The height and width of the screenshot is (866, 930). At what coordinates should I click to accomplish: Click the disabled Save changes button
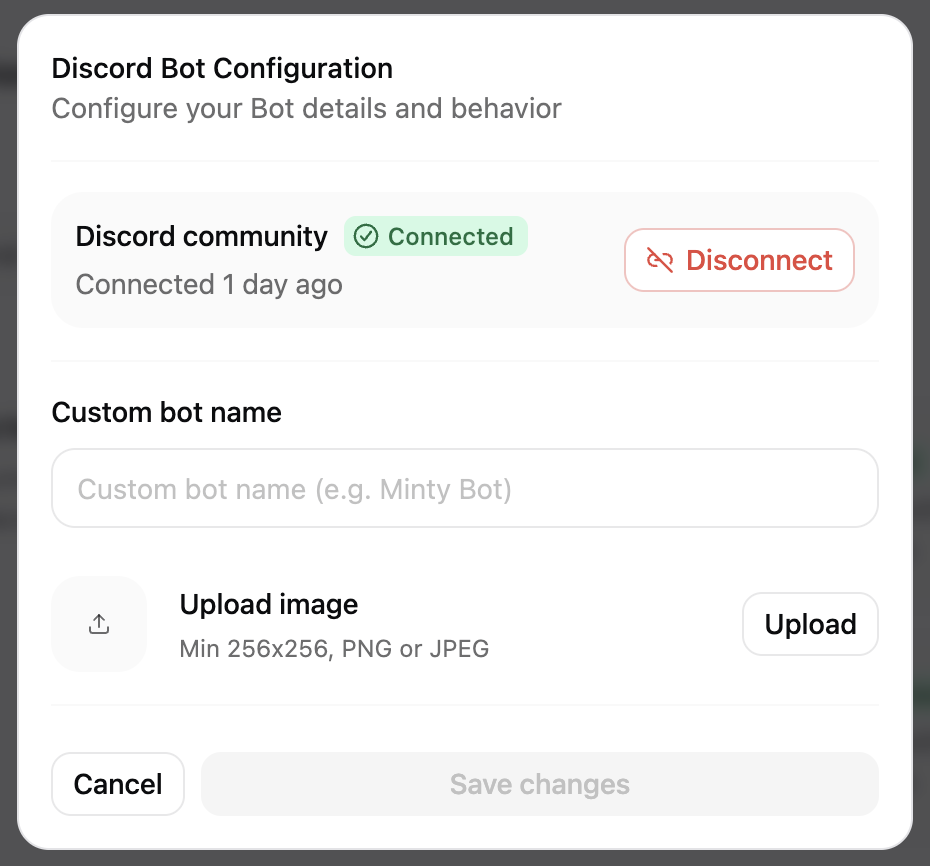click(x=539, y=784)
